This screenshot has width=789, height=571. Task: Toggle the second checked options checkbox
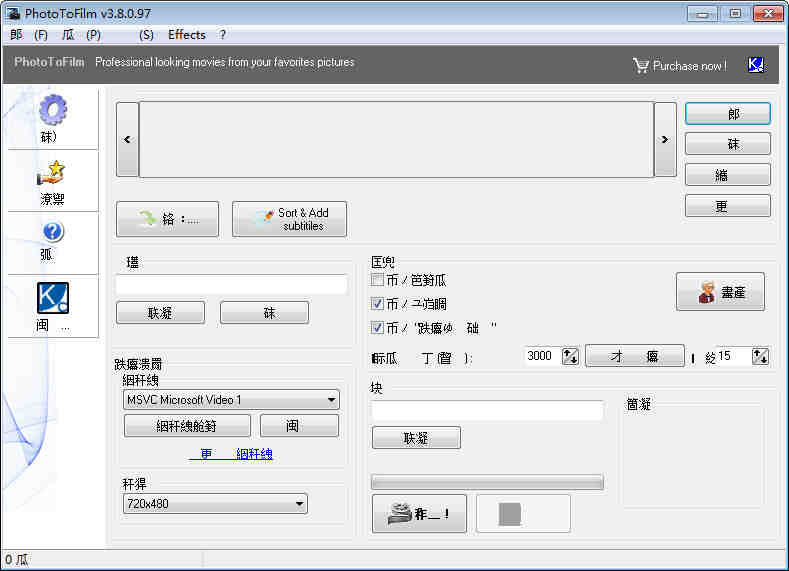(377, 303)
